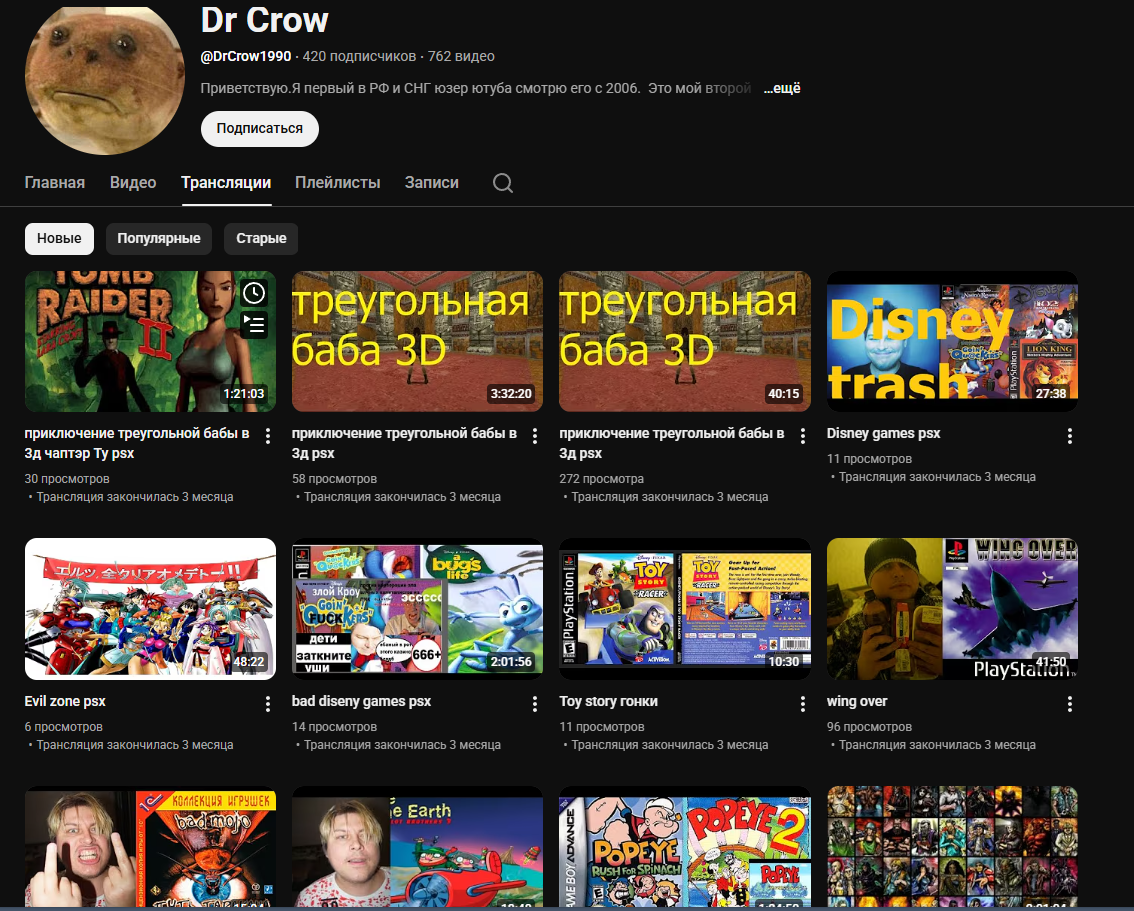Play the Popeye Game Boy Advance thumbnail
This screenshot has width=1134, height=911.
pyautogui.click(x=685, y=847)
